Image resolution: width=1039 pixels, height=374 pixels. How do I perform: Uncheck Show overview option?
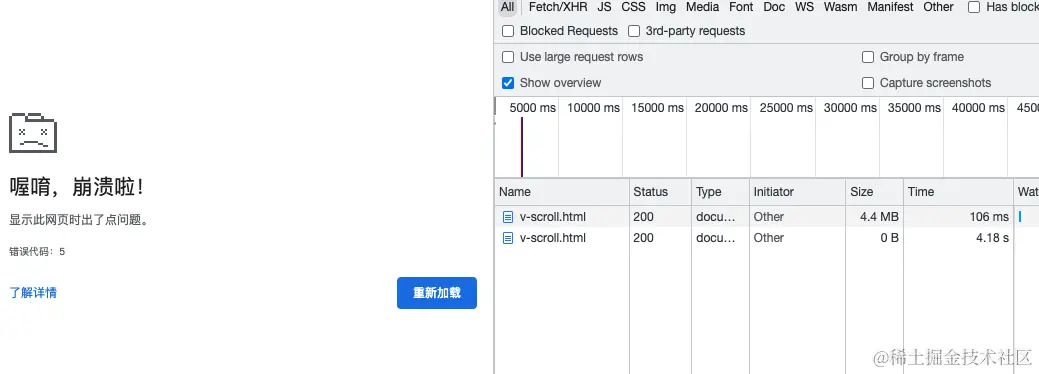tap(508, 83)
